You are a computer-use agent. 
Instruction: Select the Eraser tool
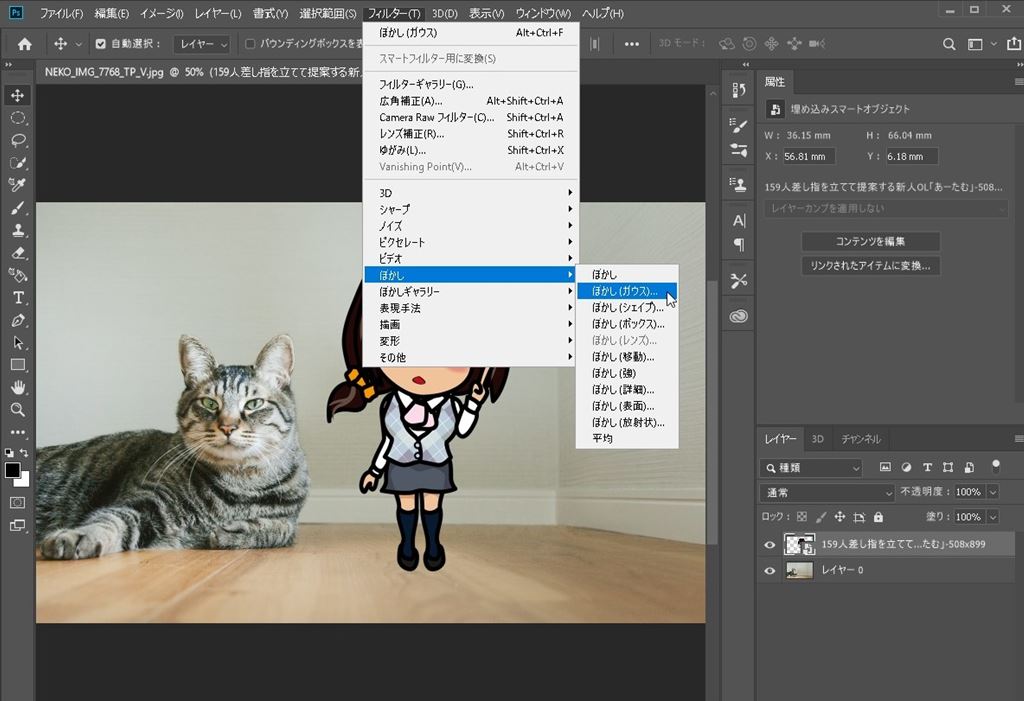(18, 253)
